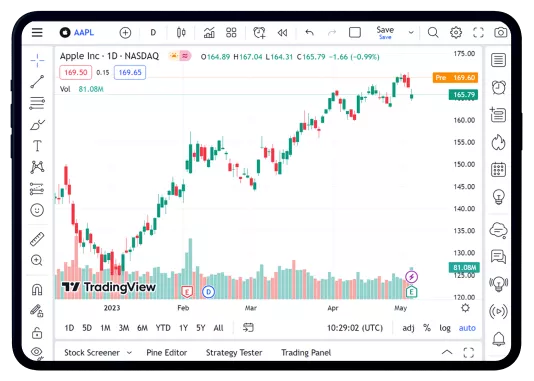
Task: Expand the Save layout dropdown arrow
Action: 411,33
